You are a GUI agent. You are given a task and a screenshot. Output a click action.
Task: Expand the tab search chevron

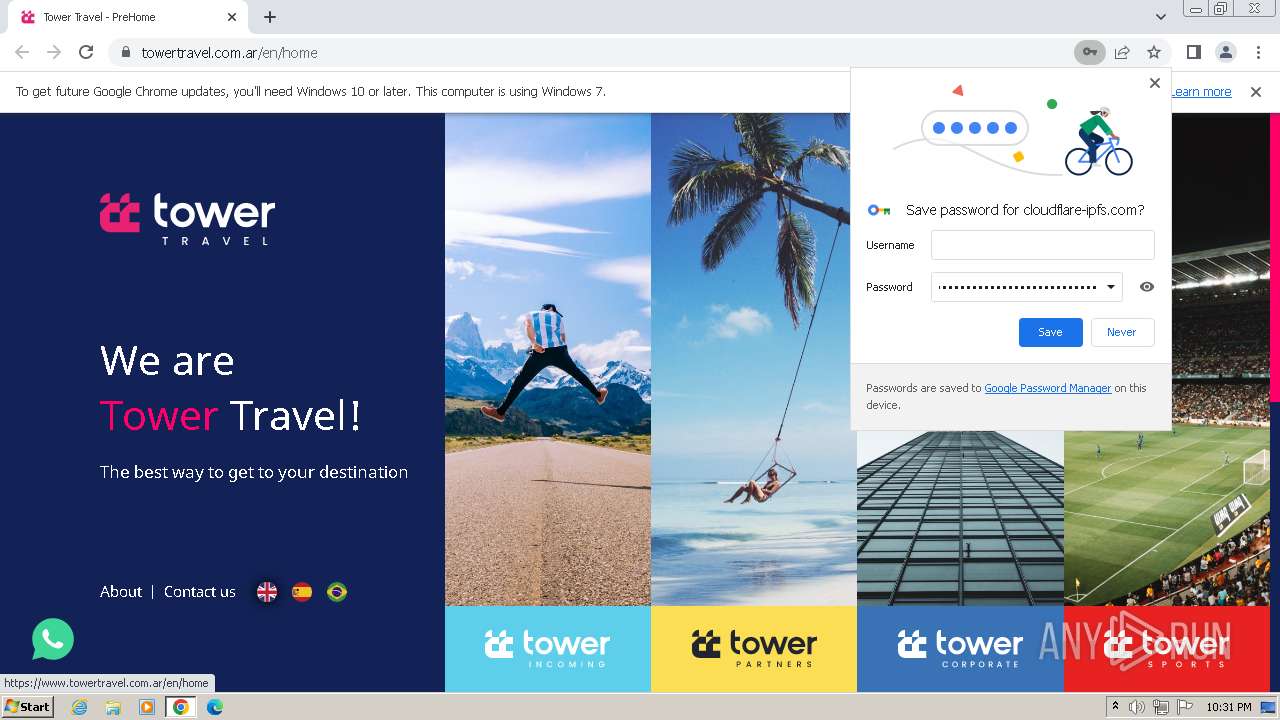(x=1160, y=17)
